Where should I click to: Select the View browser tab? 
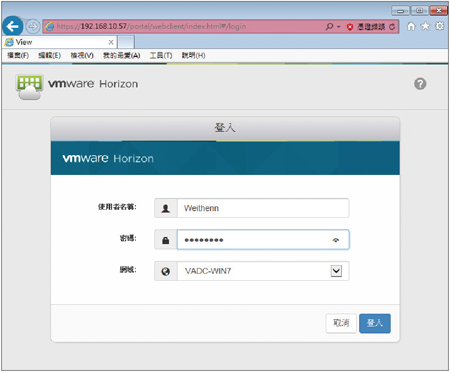tap(60, 42)
